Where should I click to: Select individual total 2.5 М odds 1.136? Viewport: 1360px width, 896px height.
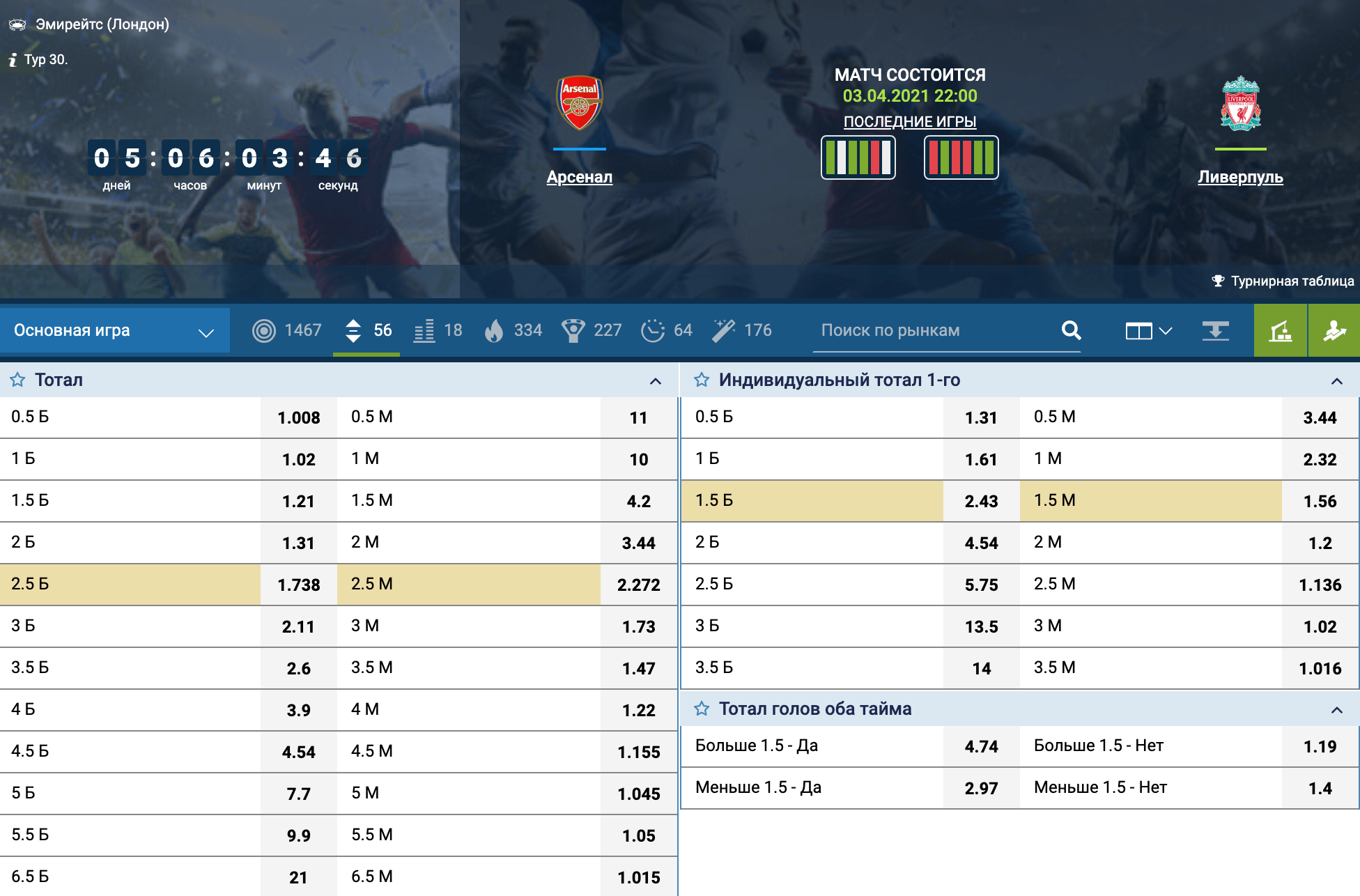pyautogui.click(x=1320, y=585)
